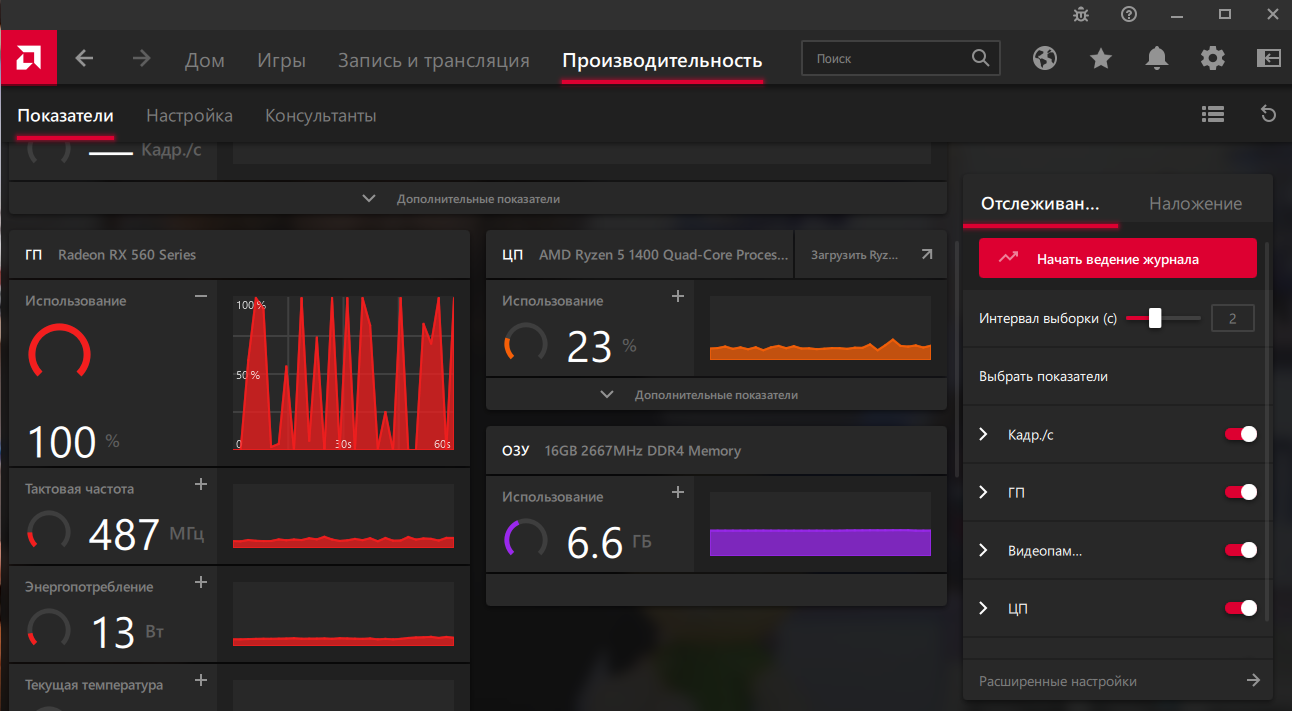1292x711 pixels.
Task: Expand Кадр./с metrics chevron
Action: tap(983, 434)
